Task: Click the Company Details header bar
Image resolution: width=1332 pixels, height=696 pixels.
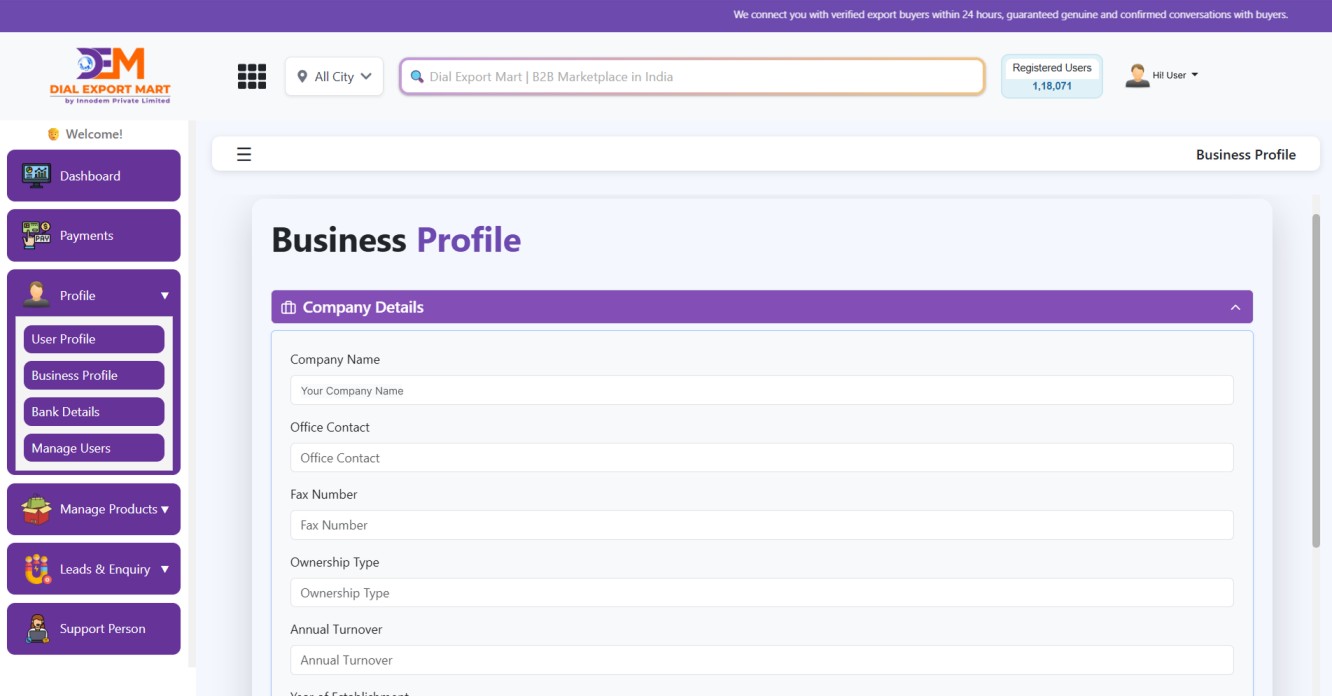Action: (762, 307)
